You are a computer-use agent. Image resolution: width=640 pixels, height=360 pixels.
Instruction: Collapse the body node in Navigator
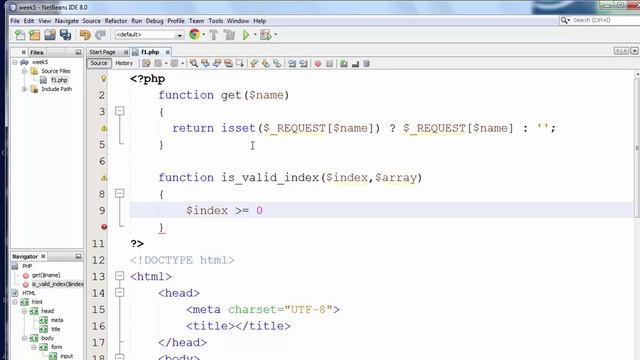tap(24, 338)
